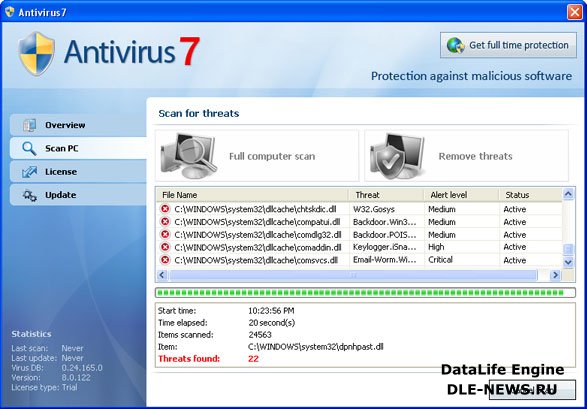Click the Remove threats button
This screenshot has height=409, width=587.
[x=466, y=156]
